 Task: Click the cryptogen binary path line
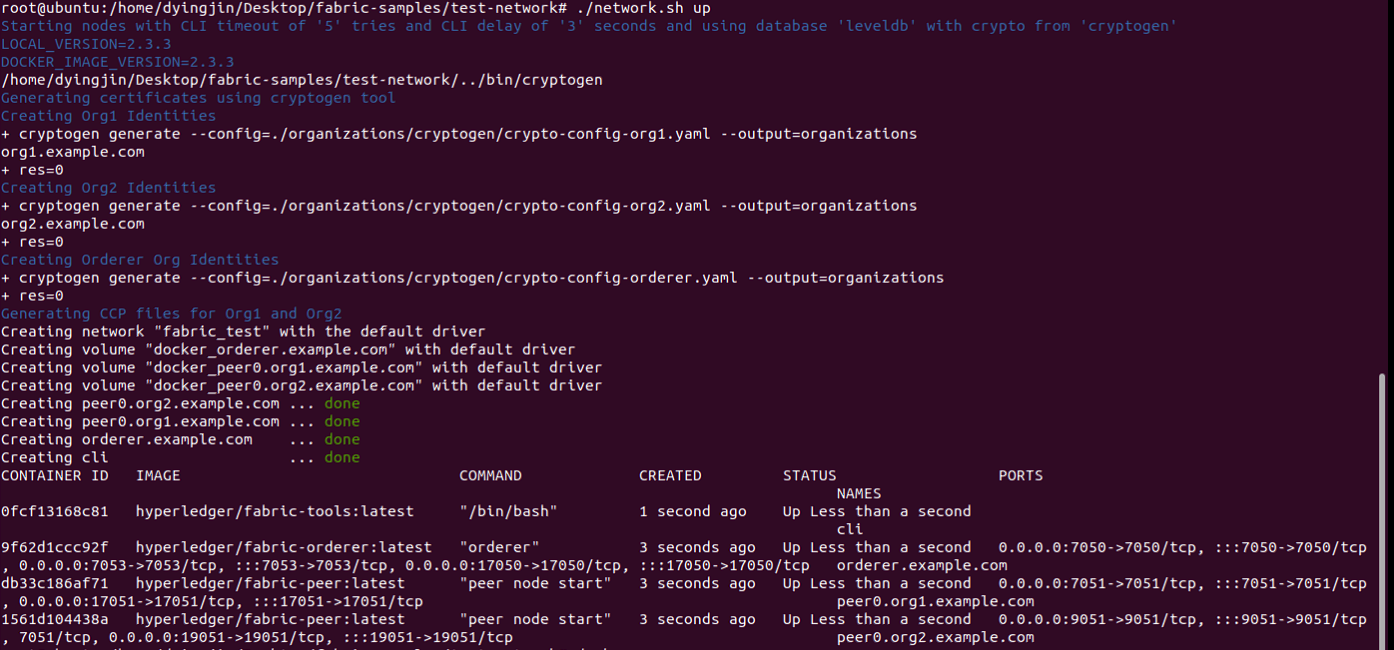click(302, 80)
